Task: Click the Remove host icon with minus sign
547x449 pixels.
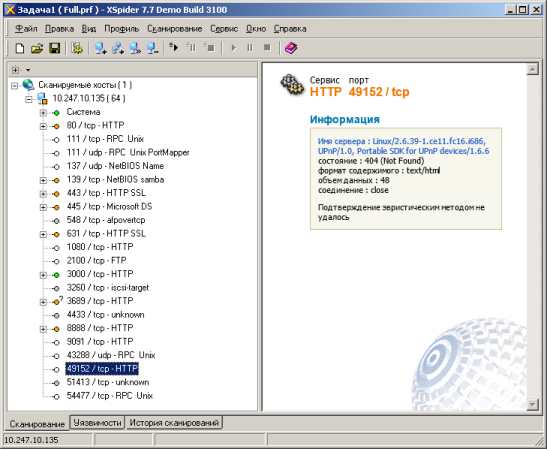Action: (x=152, y=48)
